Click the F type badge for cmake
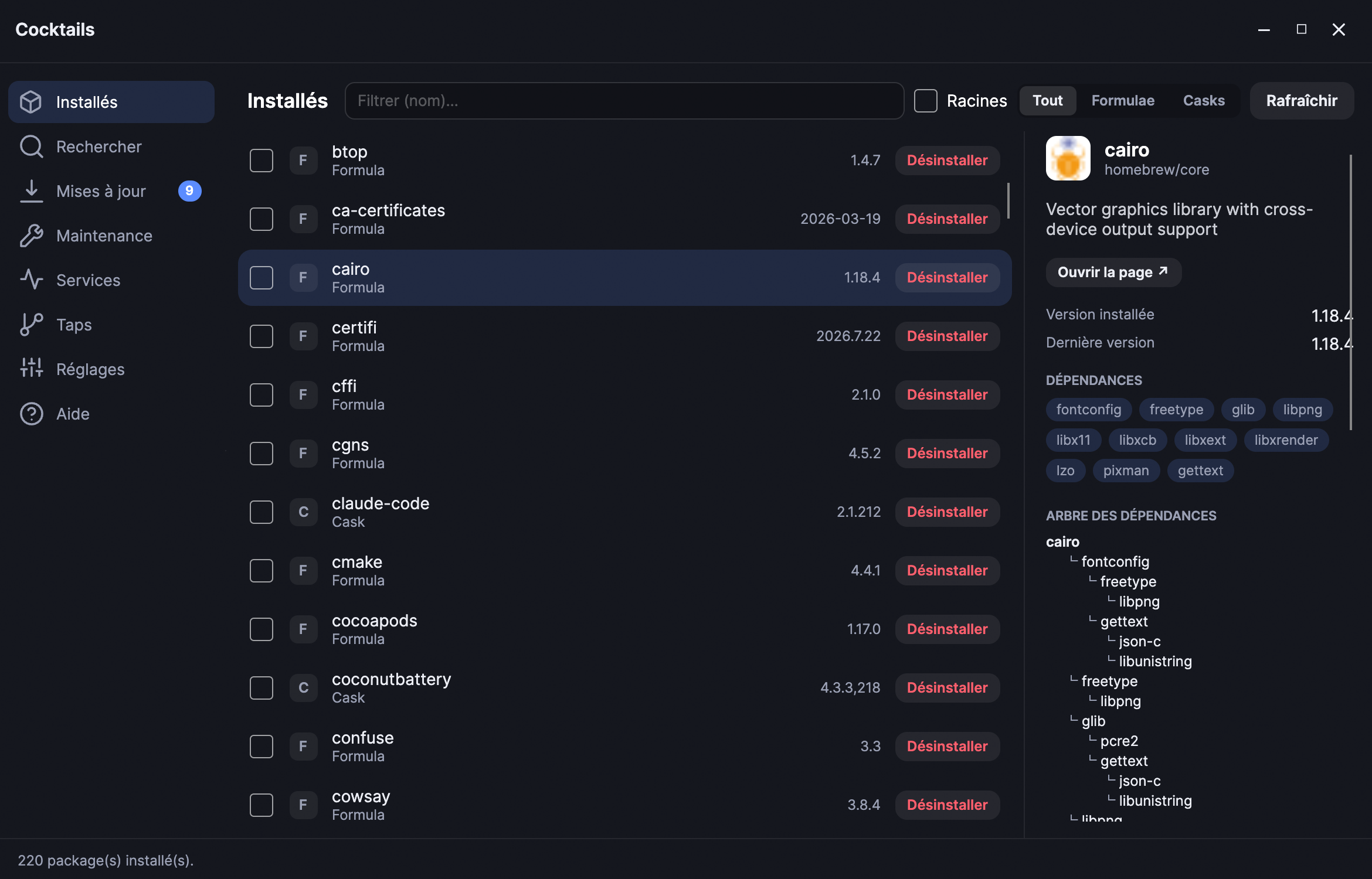The image size is (1372, 879). coord(303,571)
